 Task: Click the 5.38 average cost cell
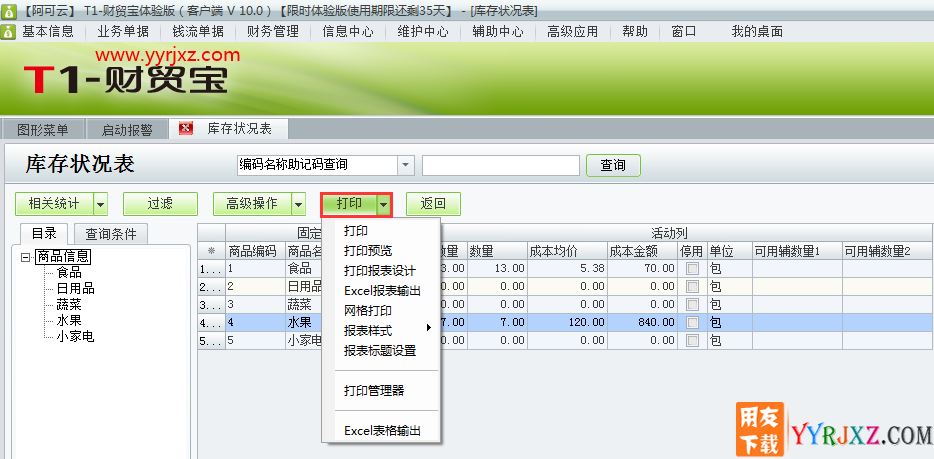point(567,269)
